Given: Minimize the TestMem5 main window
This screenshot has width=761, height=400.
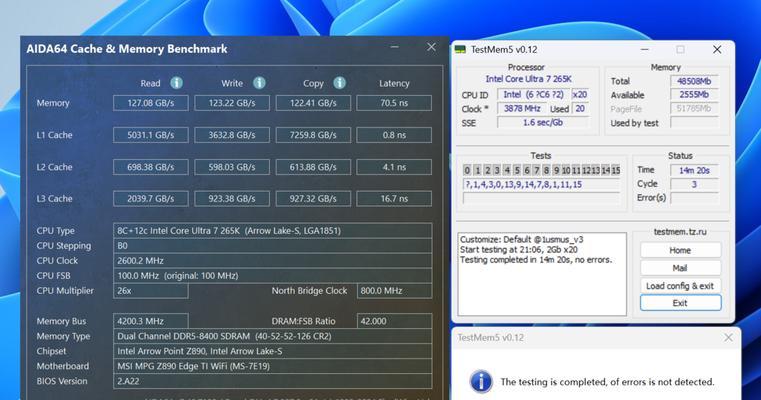Looking at the screenshot, I should pos(645,50).
